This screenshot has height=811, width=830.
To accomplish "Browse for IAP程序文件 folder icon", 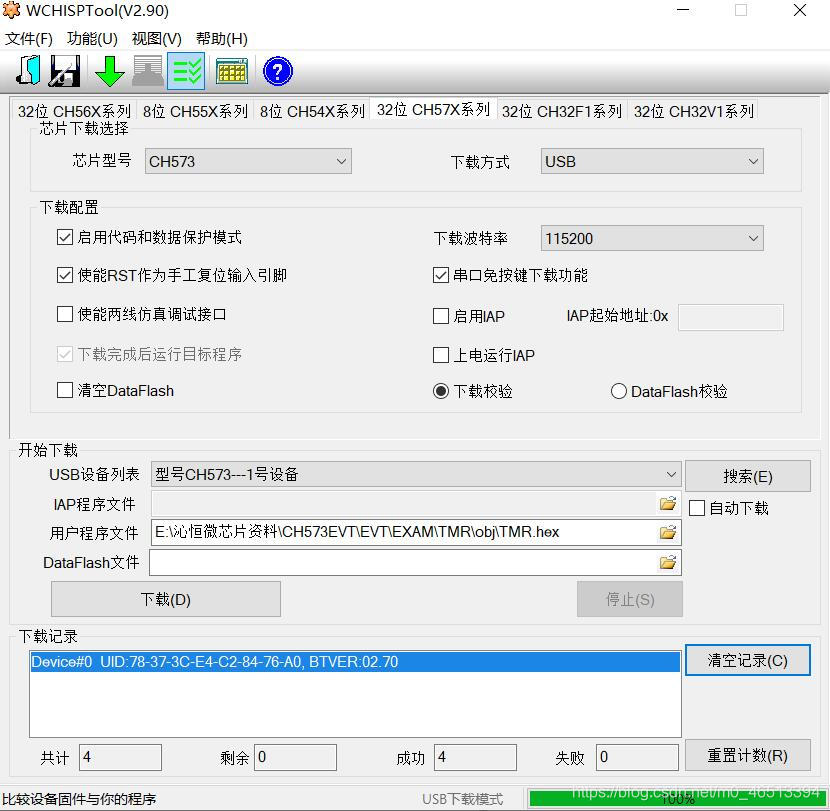I will pyautogui.click(x=668, y=503).
